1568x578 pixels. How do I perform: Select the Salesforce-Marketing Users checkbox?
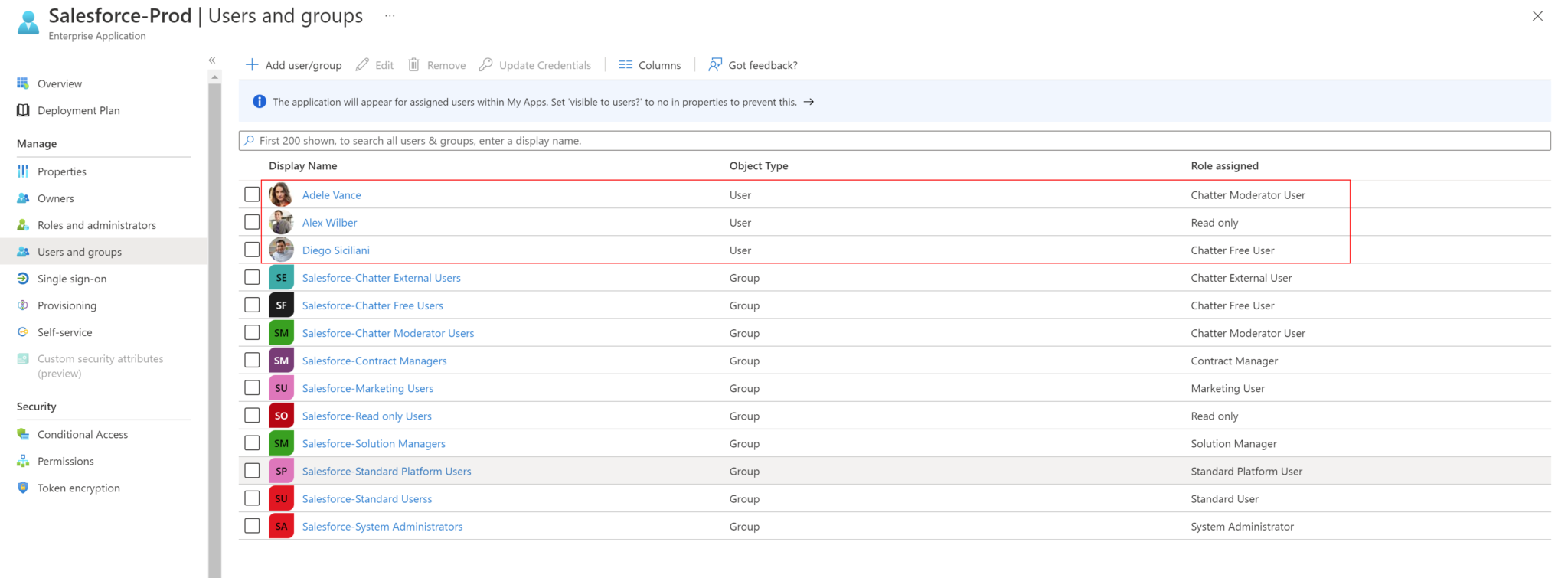[x=252, y=388]
